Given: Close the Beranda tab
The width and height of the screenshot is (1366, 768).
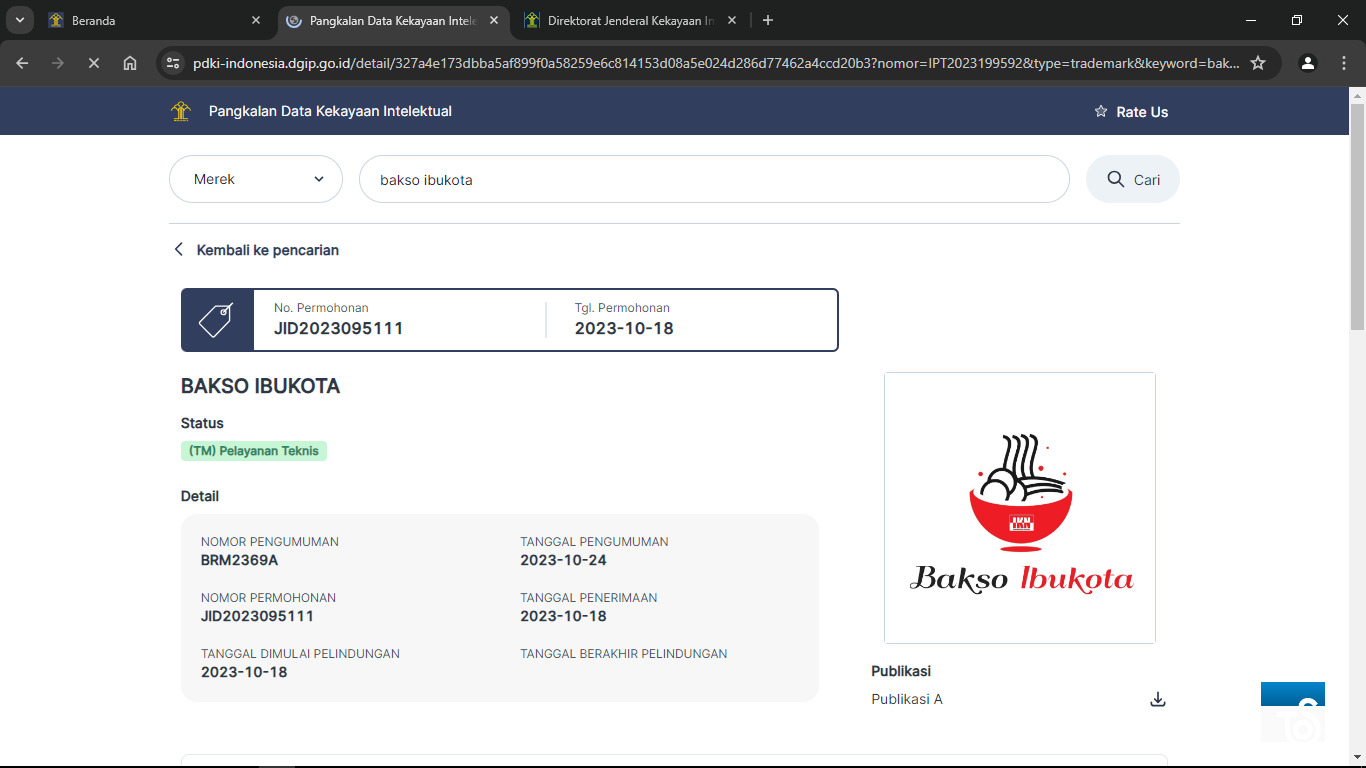Looking at the screenshot, I should point(256,20).
